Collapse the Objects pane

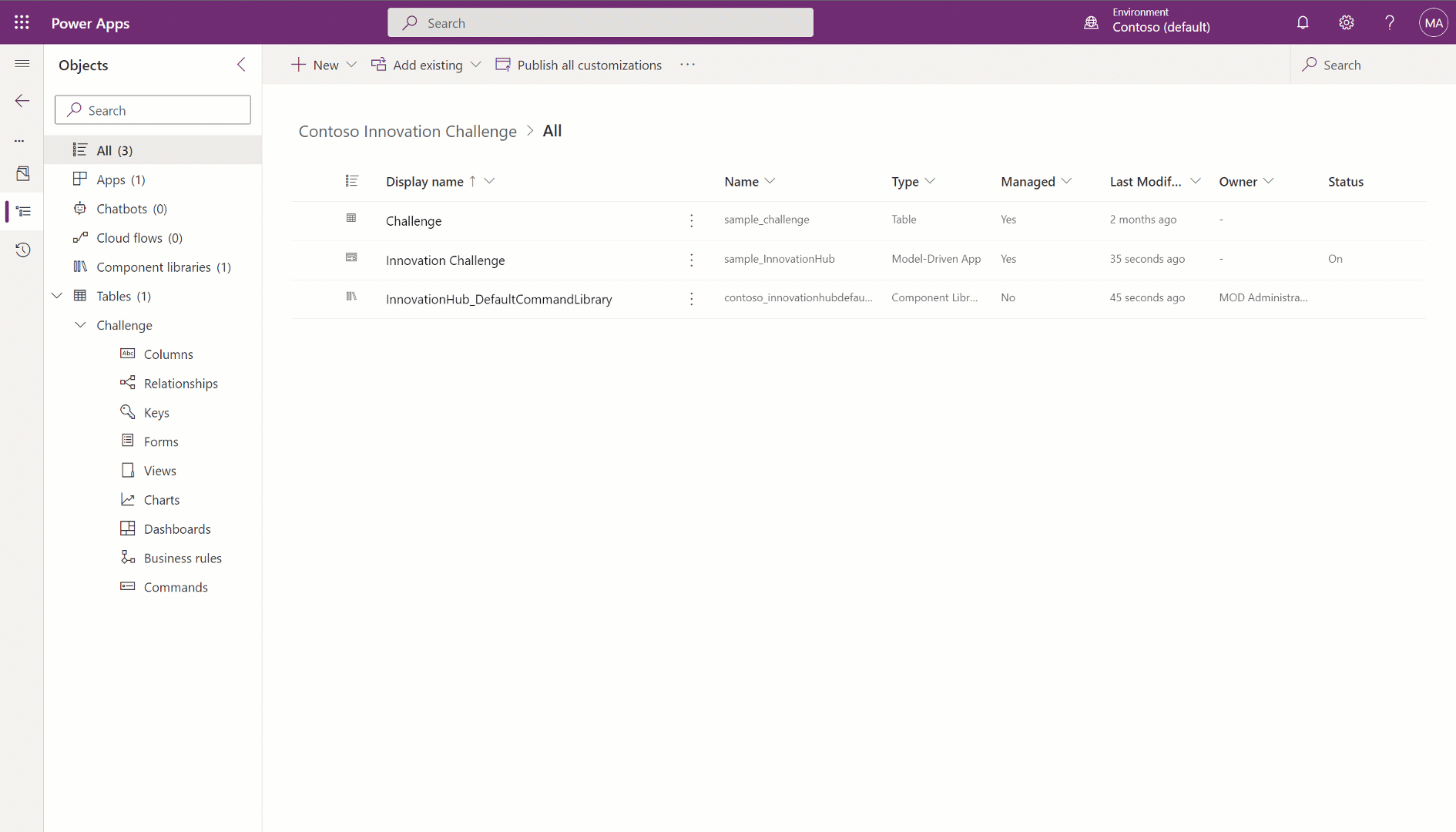point(241,65)
